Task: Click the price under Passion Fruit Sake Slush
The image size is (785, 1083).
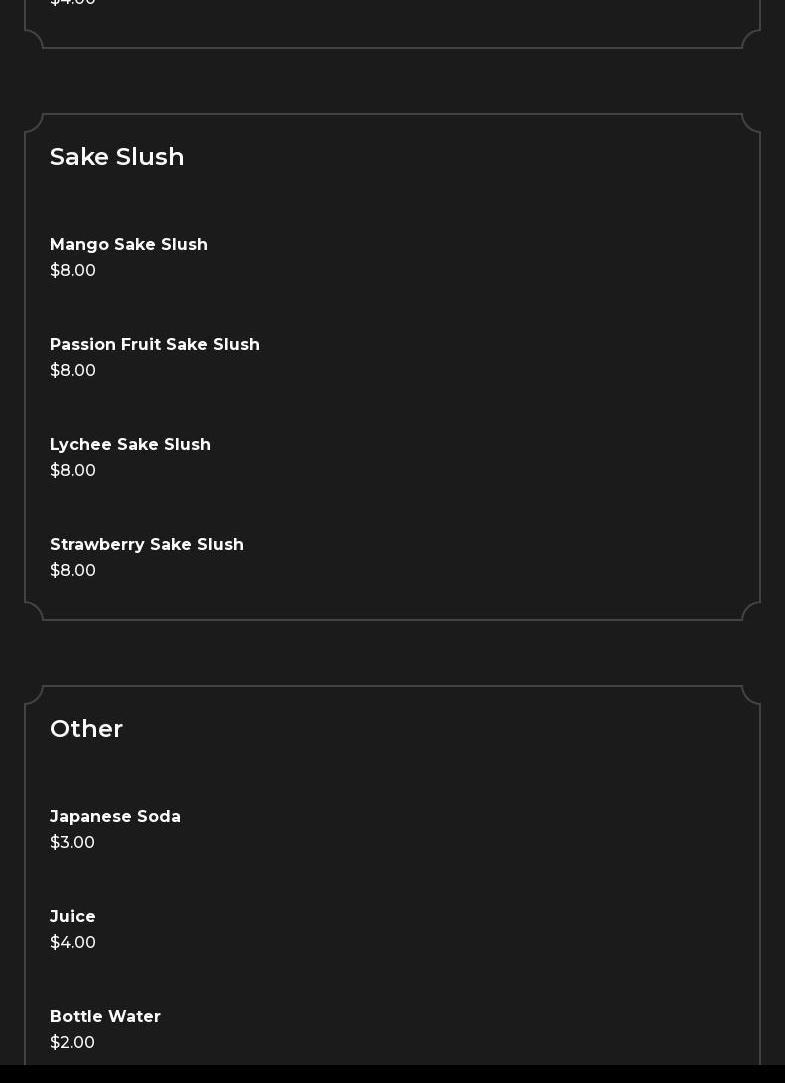Action: [72, 371]
